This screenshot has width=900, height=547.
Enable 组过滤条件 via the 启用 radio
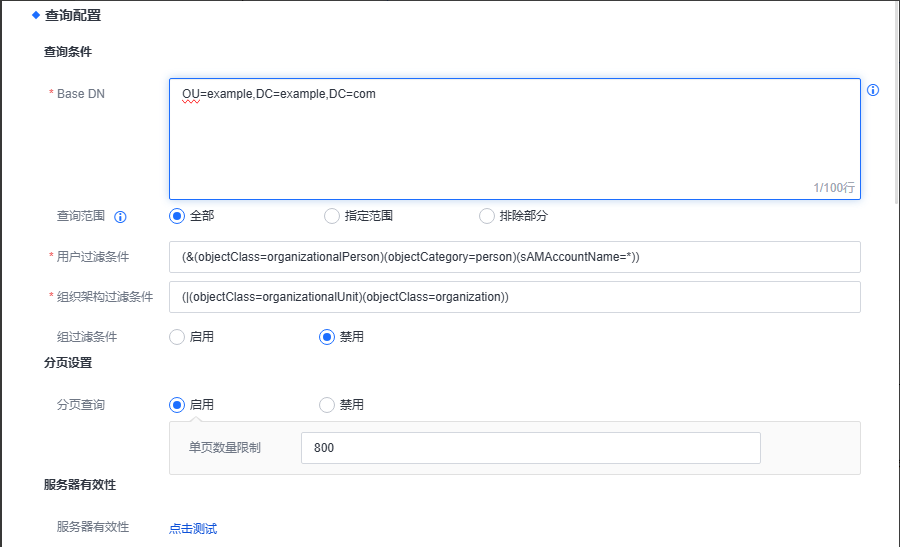click(x=178, y=337)
